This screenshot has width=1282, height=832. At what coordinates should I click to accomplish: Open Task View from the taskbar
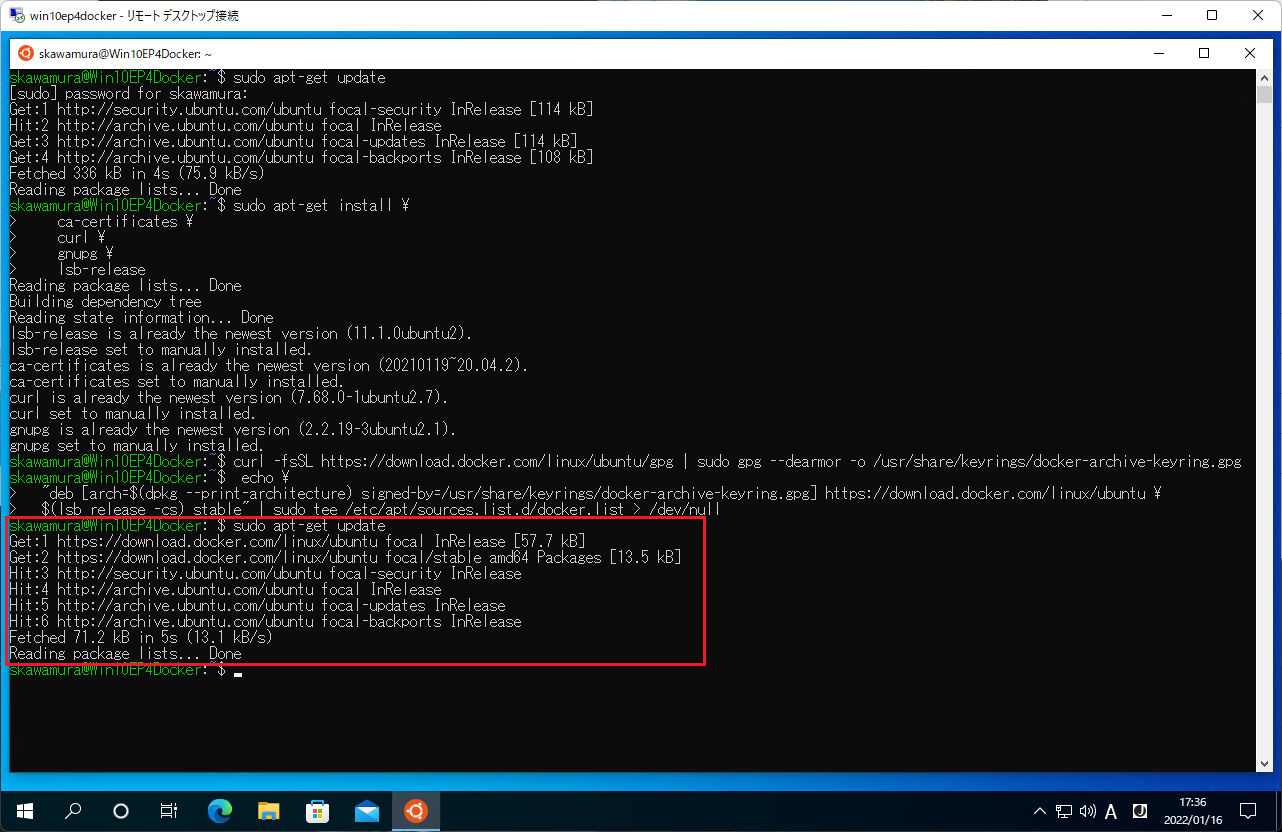tap(168, 811)
